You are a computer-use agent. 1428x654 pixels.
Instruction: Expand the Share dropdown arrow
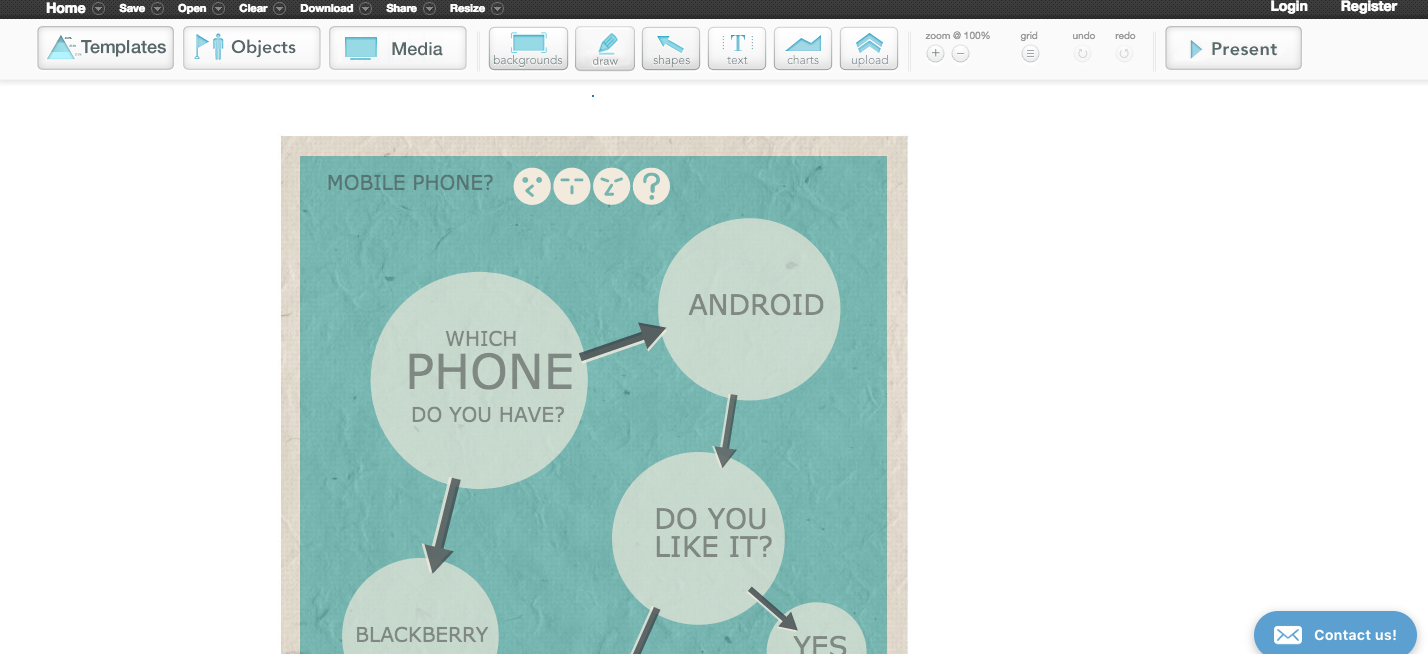tap(430, 9)
